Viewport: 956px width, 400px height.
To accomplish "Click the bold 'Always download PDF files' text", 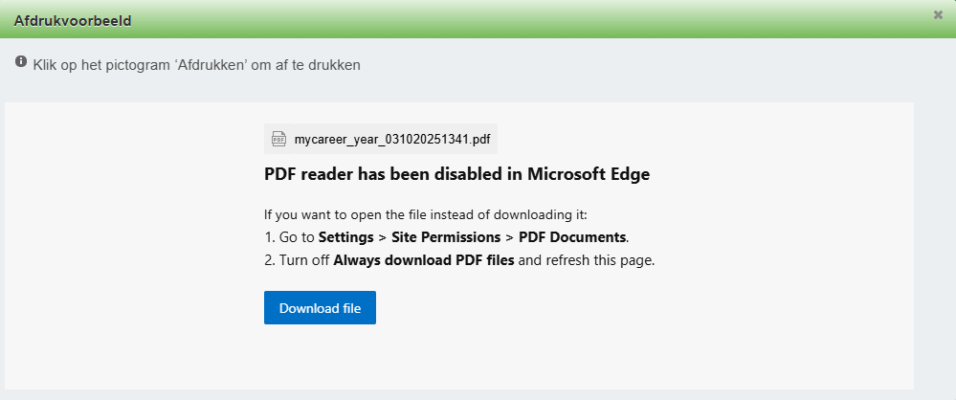I will (x=423, y=260).
